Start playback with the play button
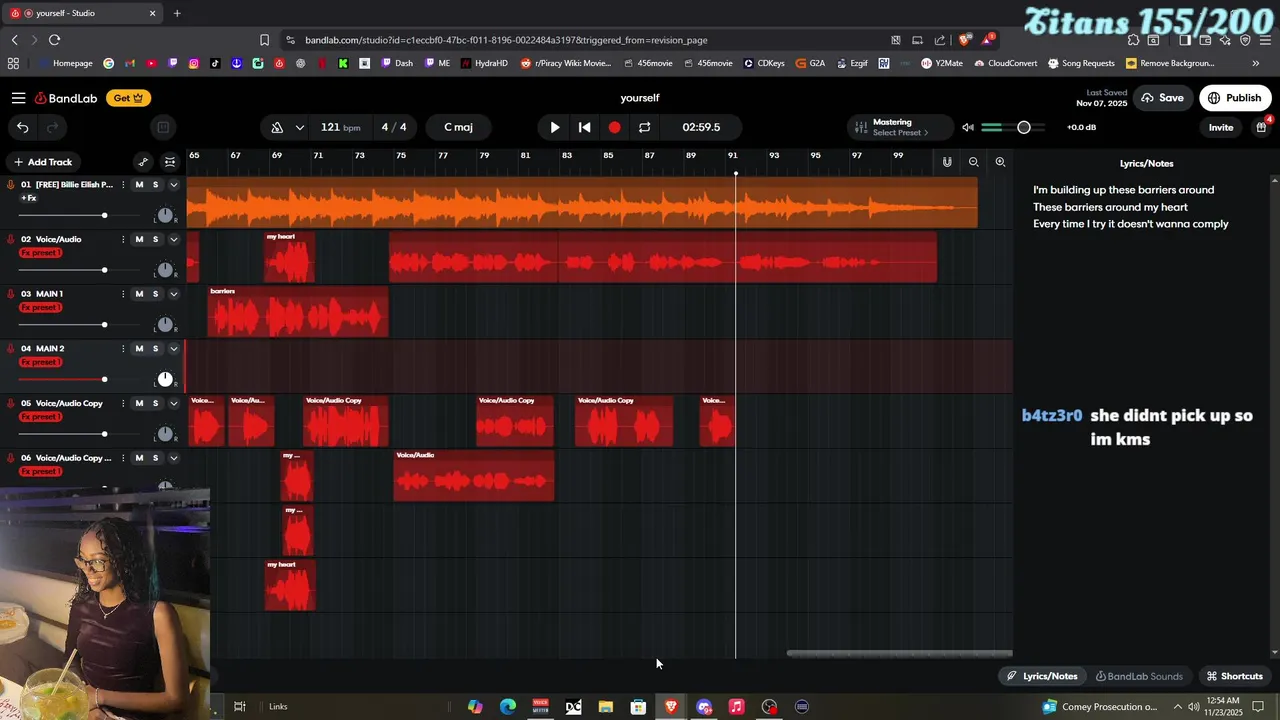This screenshot has width=1280, height=720. (x=555, y=127)
